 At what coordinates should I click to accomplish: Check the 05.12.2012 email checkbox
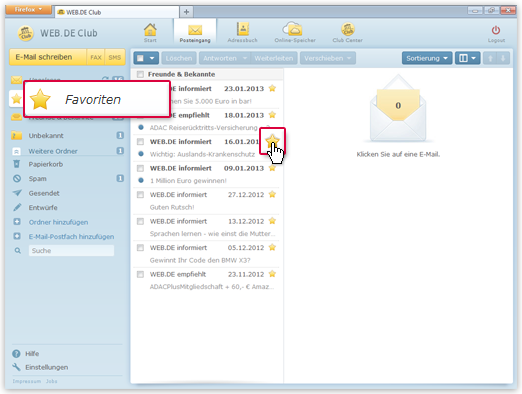[140, 248]
